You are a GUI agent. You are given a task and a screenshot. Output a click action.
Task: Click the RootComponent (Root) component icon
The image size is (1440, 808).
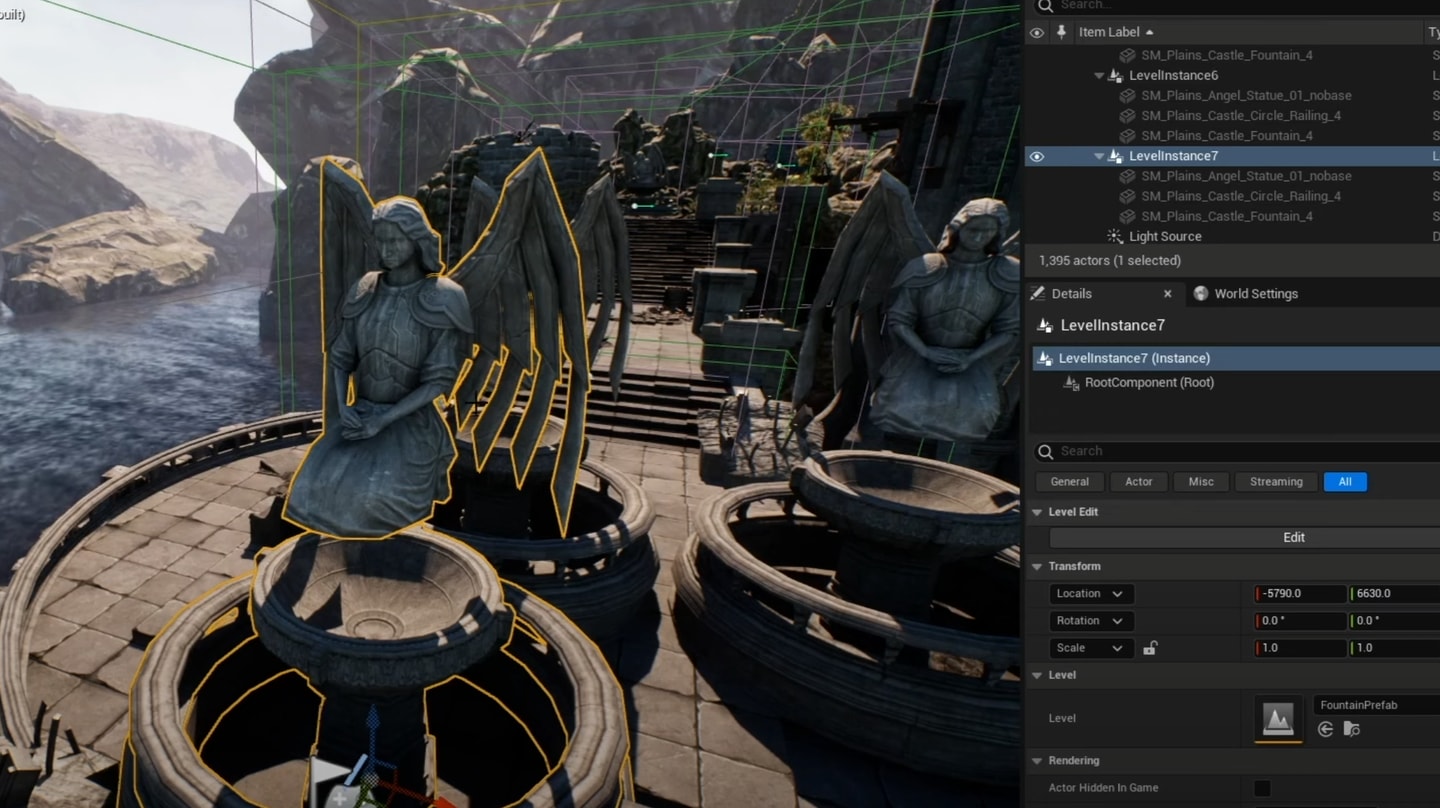1071,382
